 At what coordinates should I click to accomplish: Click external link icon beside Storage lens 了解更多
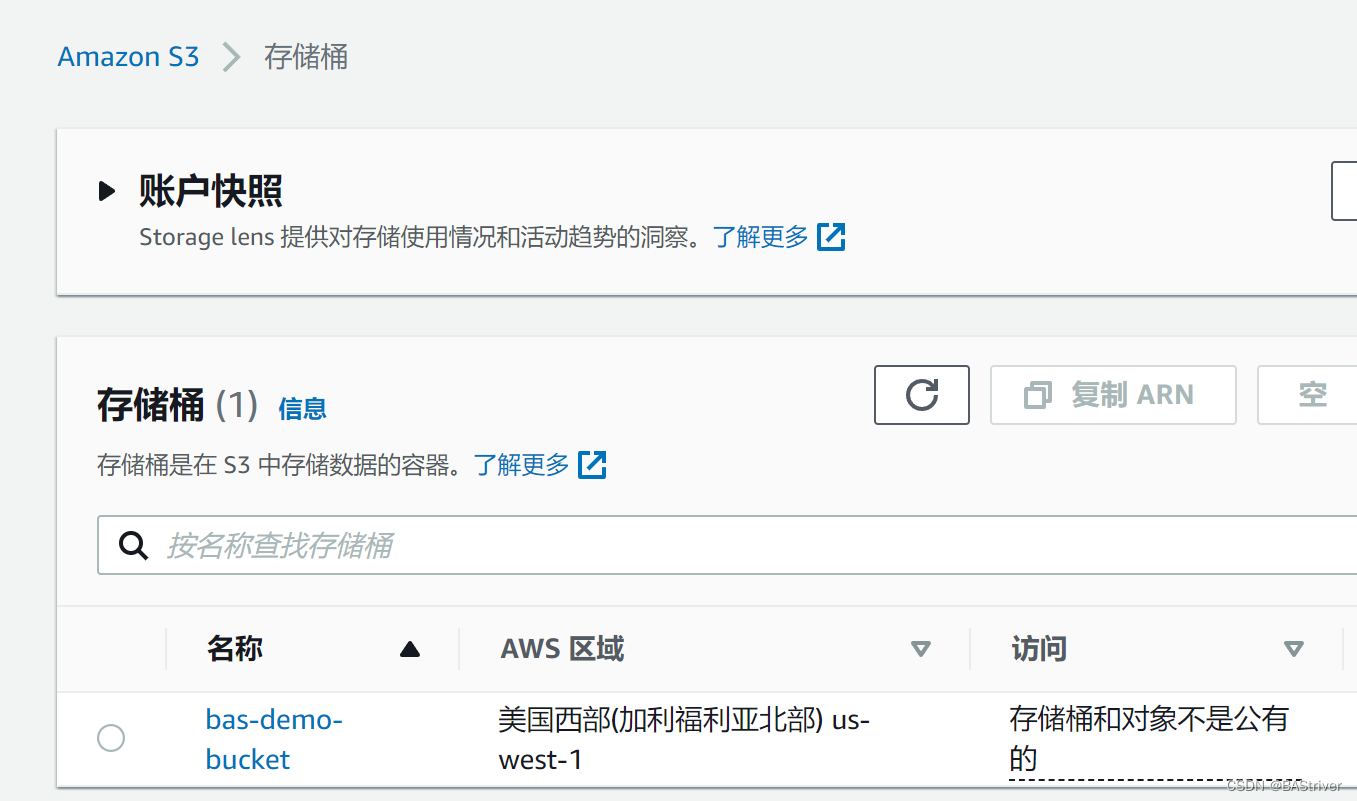click(831, 237)
